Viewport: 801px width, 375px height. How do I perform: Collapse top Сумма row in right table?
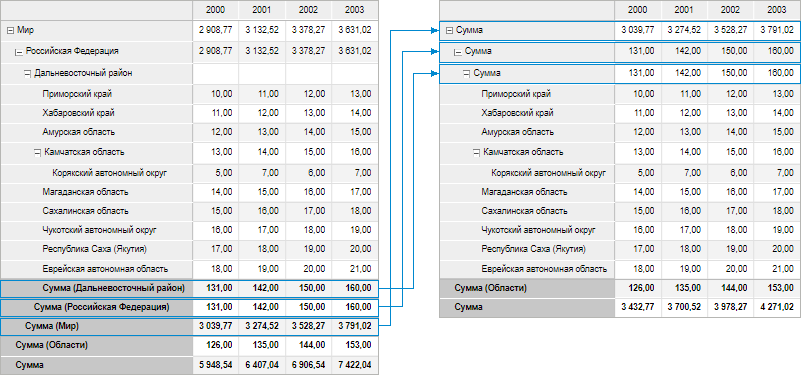tap(450, 31)
